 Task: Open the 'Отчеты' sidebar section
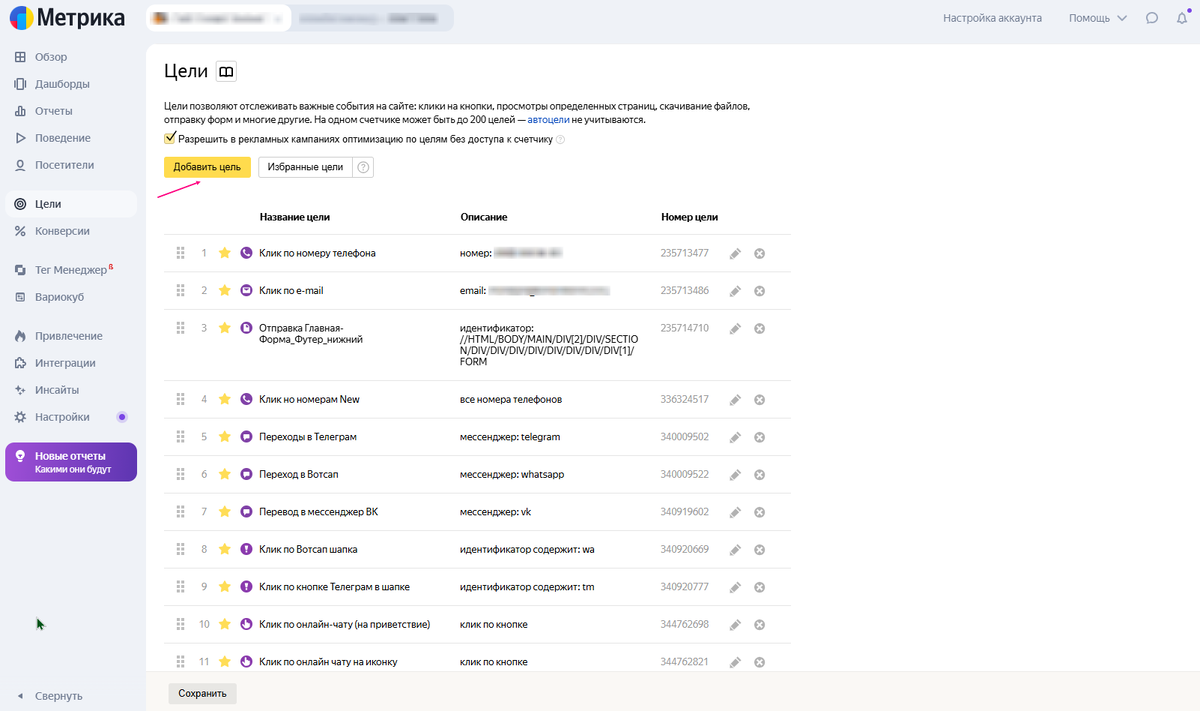tap(53, 111)
